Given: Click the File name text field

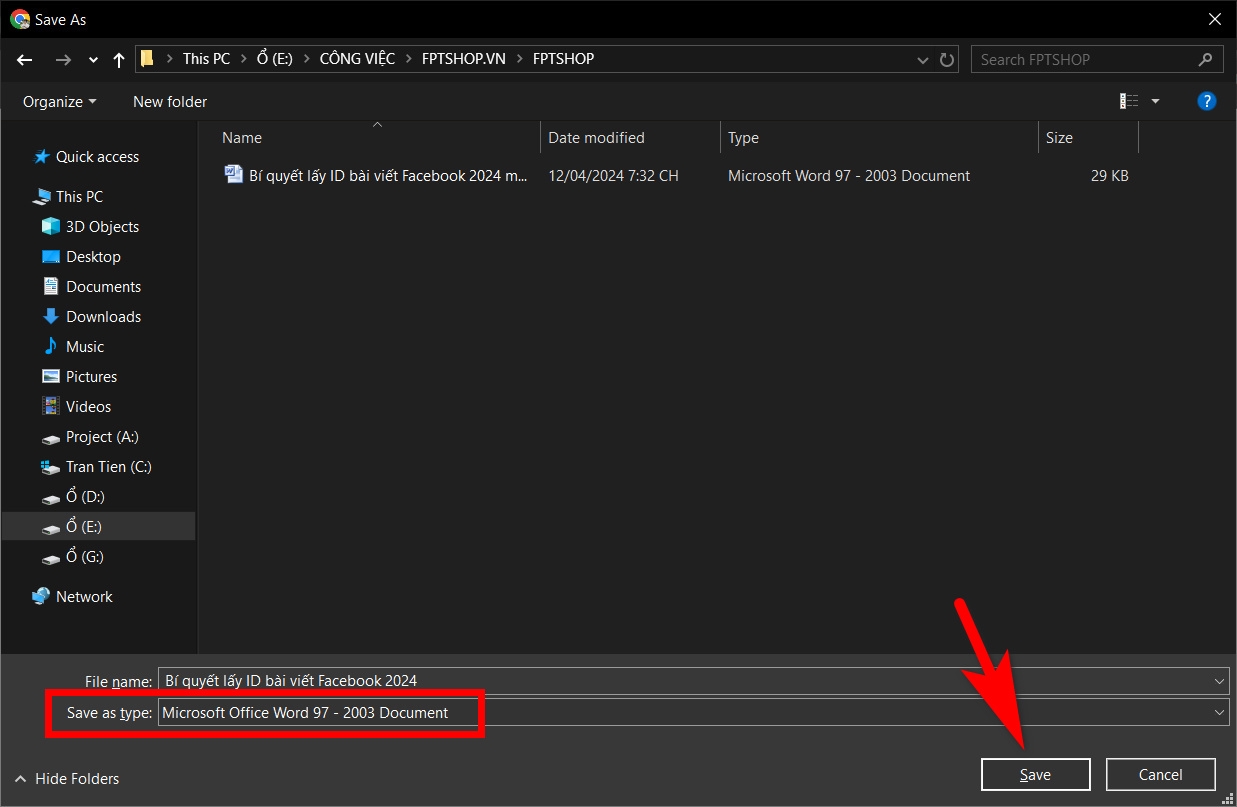Looking at the screenshot, I should click(684, 681).
